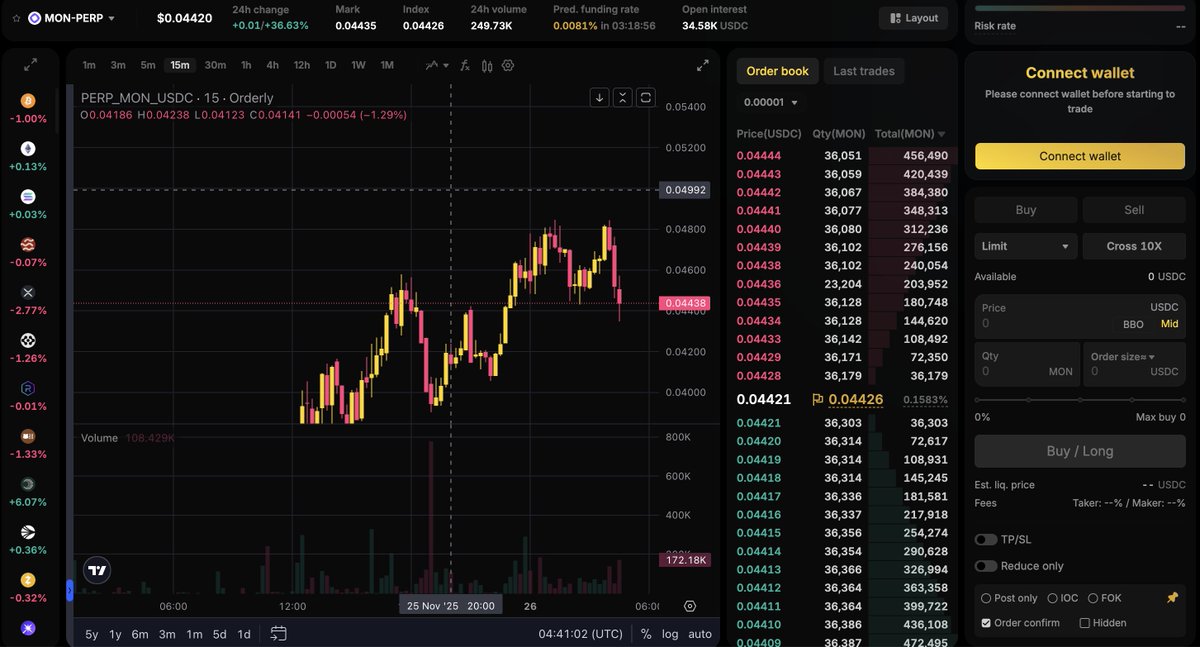1200x647 pixels.
Task: Open the Cross 10X leverage selector
Action: [x=1134, y=246]
